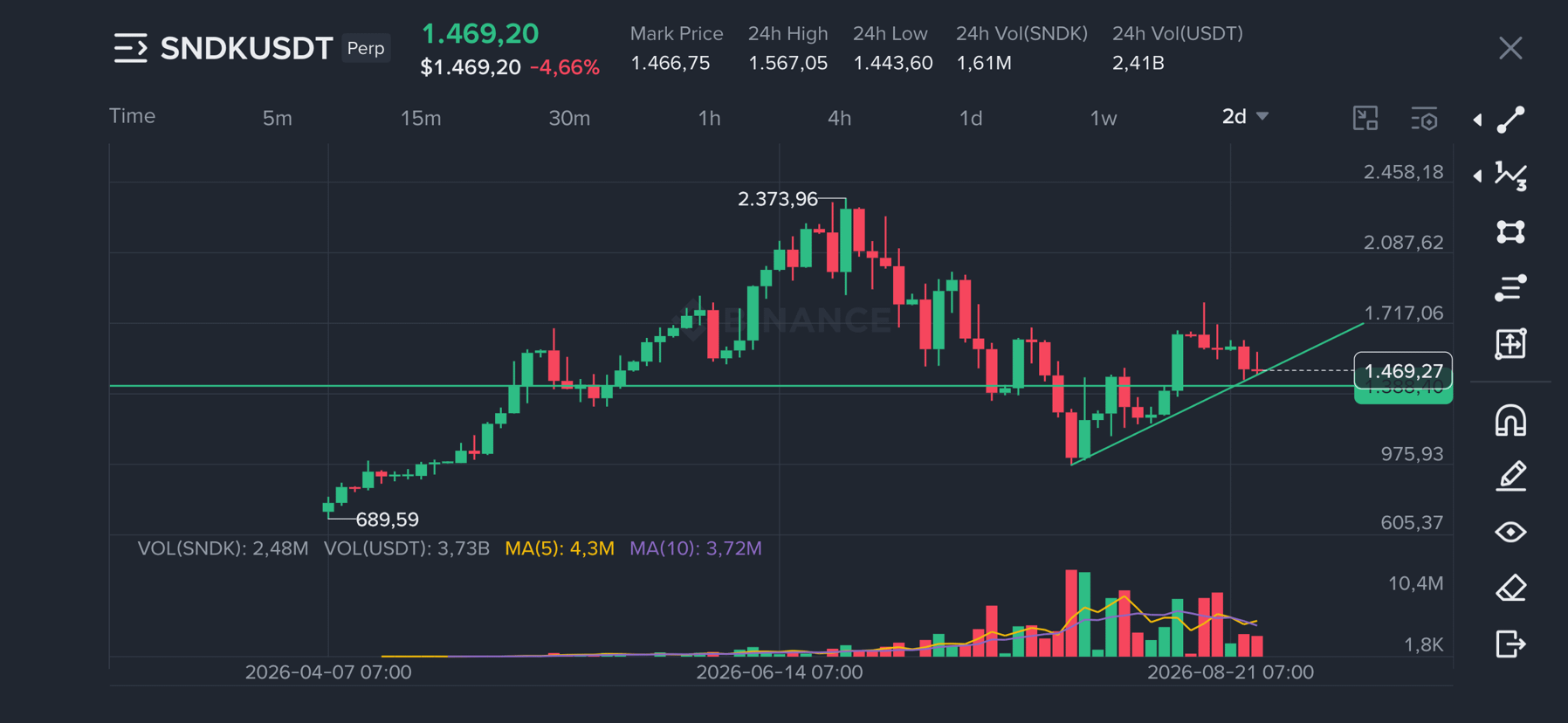
Task: Tap the MA(10): 3,72M indicator label
Action: pyautogui.click(x=696, y=548)
